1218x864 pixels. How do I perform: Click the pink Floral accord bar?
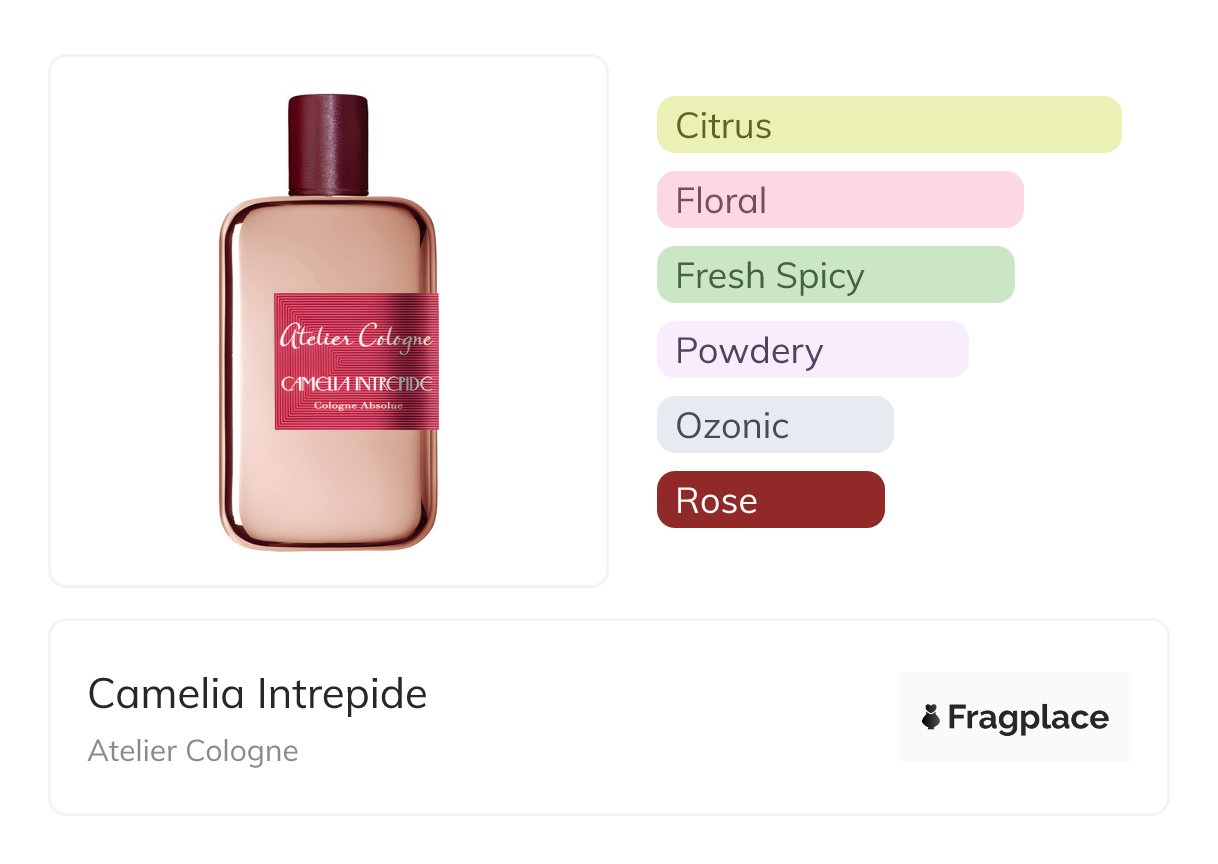coord(839,200)
